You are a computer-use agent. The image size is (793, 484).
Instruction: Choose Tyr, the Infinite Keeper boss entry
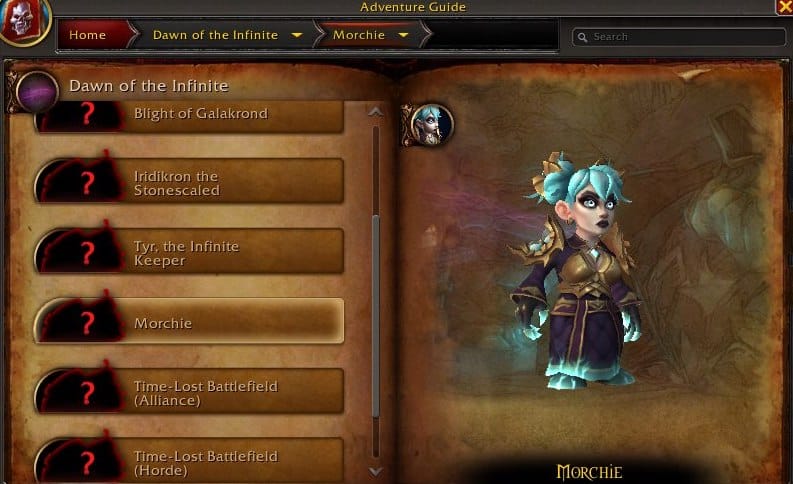pos(190,251)
